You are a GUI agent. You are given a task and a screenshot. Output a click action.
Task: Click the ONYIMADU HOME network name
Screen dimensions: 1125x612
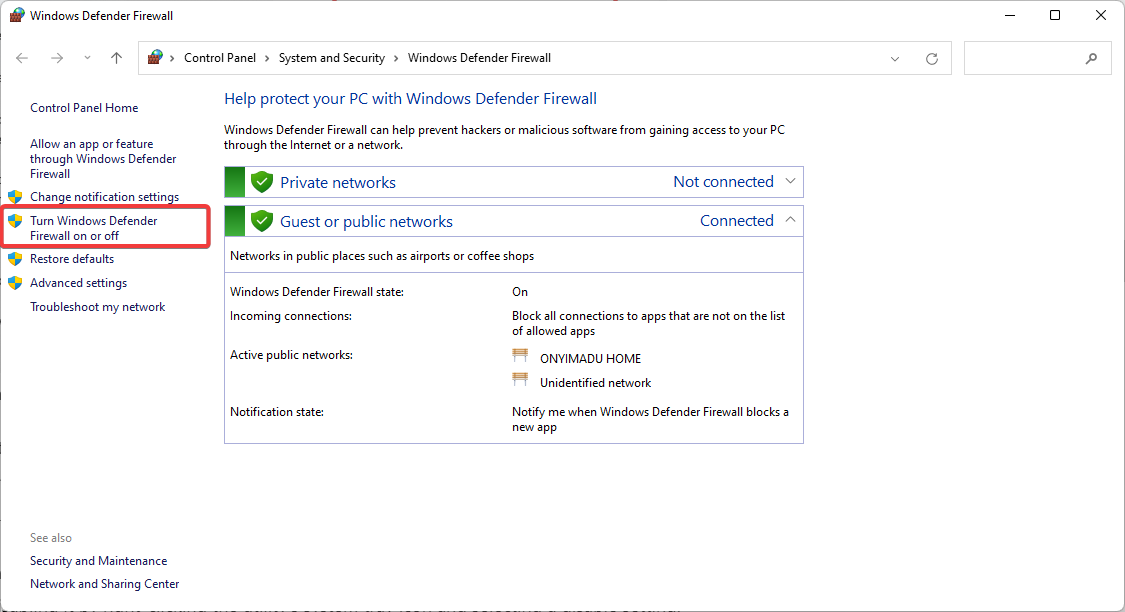[590, 359]
